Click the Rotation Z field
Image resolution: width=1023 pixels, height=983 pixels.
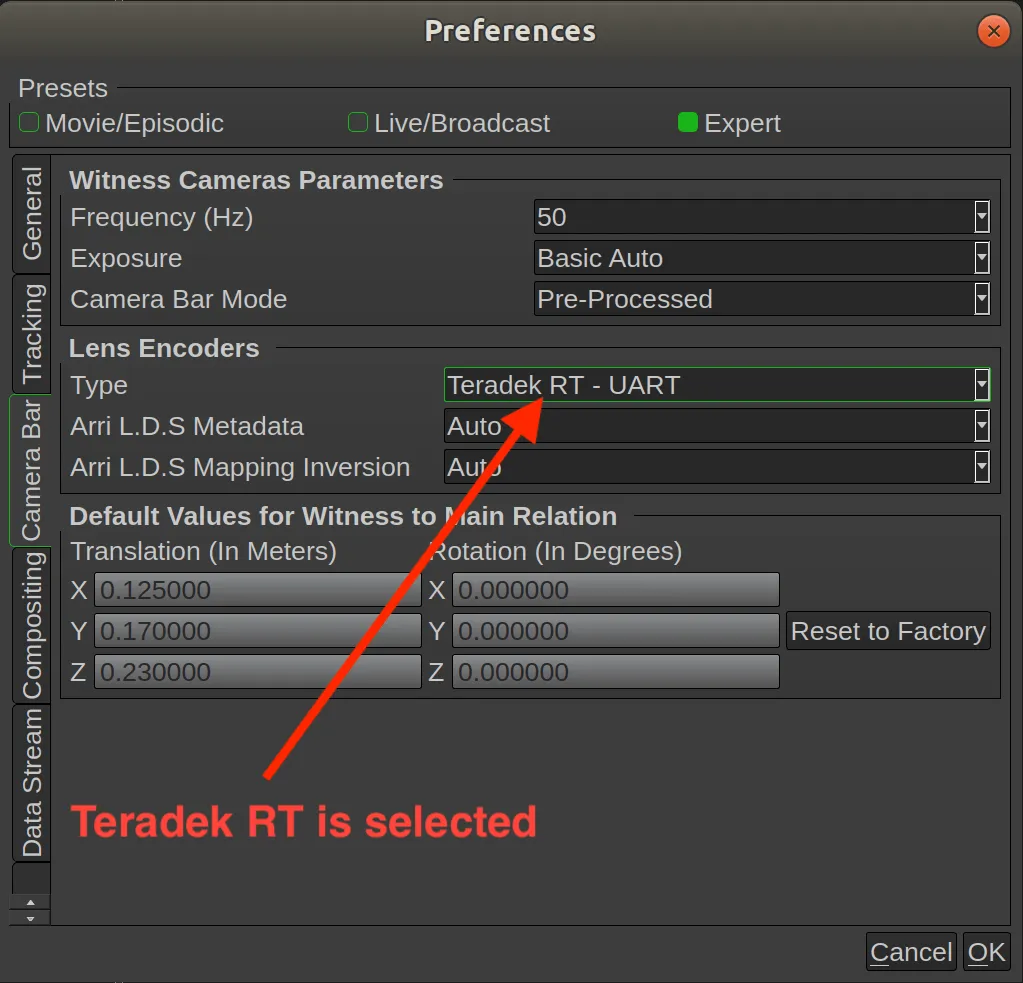pos(616,672)
